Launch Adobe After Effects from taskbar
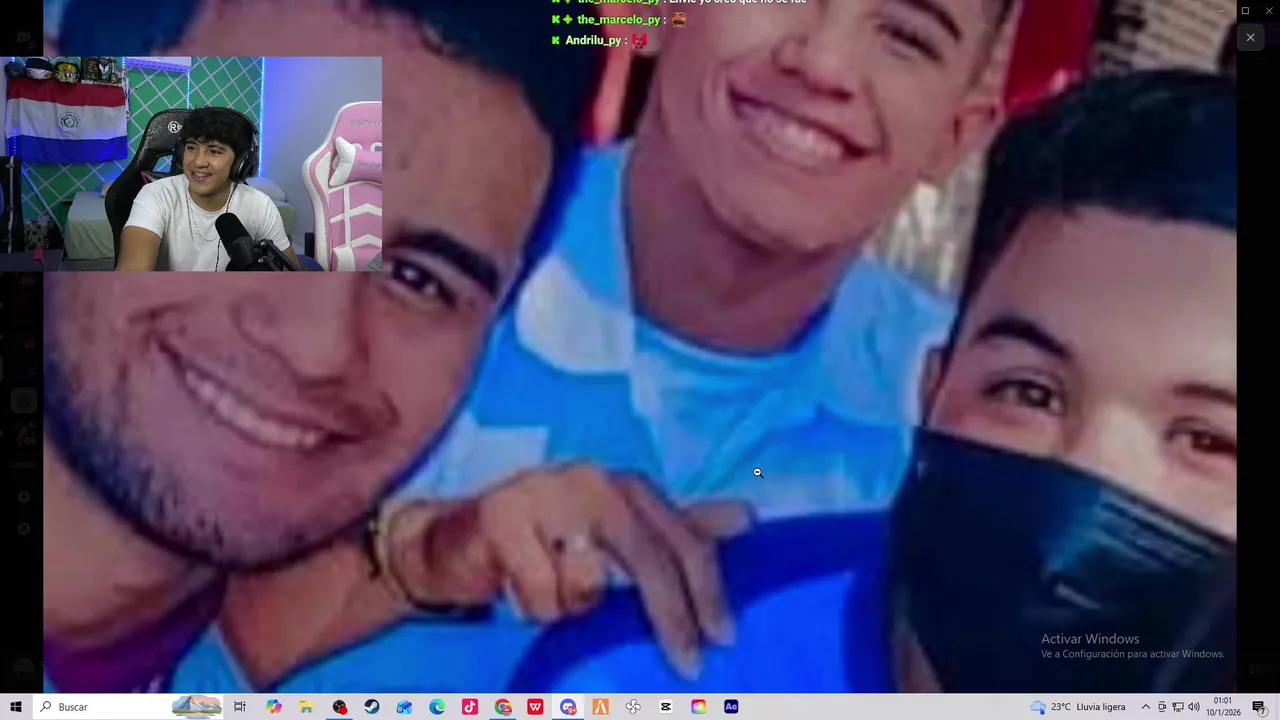Viewport: 1280px width, 720px height. tap(731, 707)
